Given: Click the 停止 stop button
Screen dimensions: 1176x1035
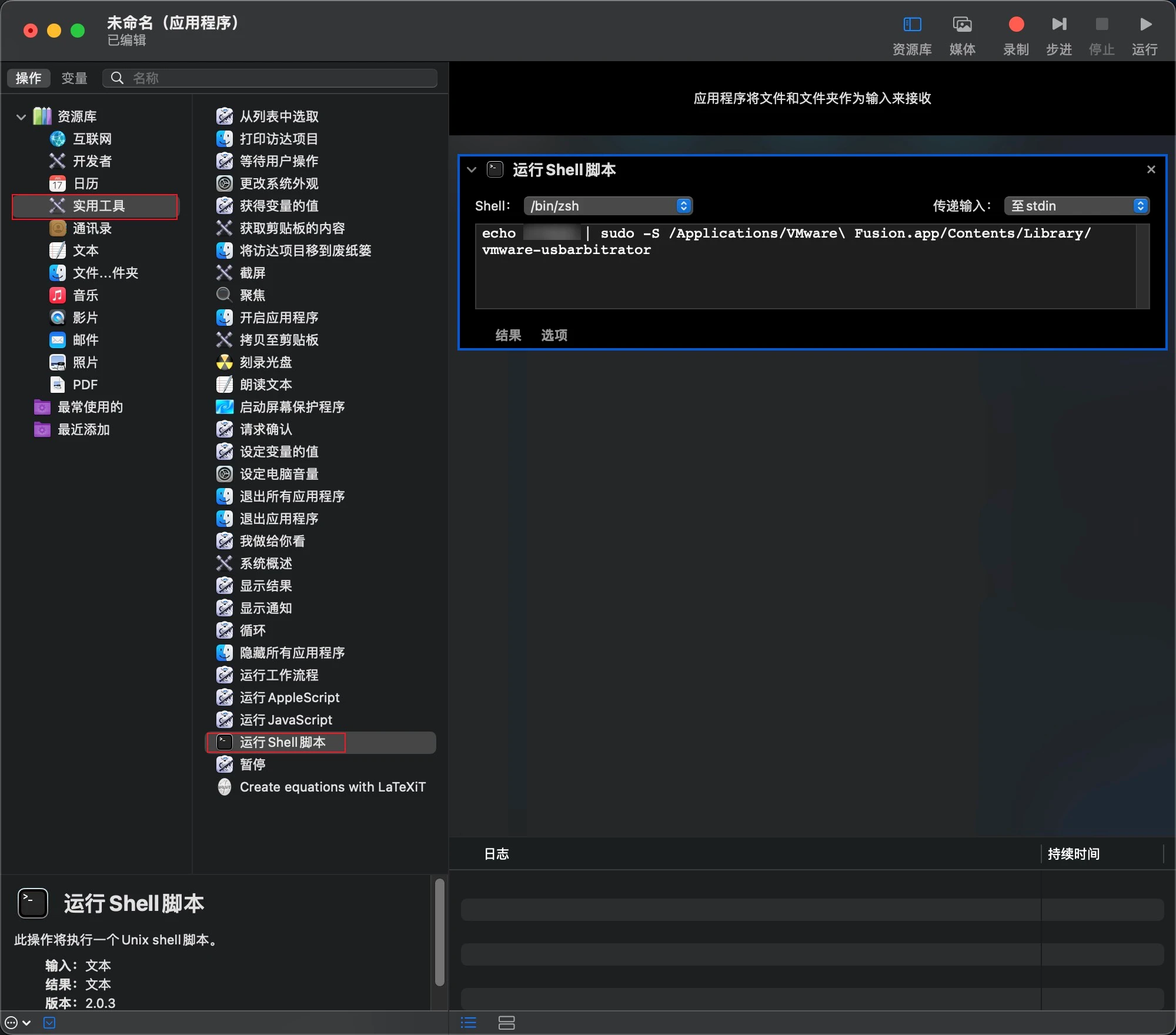Looking at the screenshot, I should pos(1102,35).
